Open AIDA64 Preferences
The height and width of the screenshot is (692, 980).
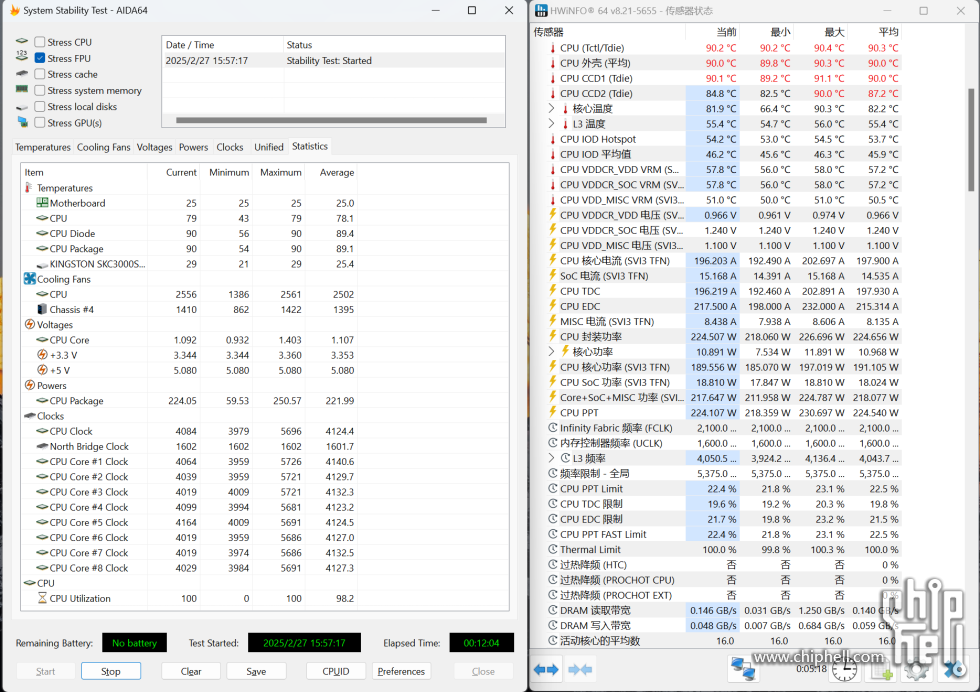401,671
